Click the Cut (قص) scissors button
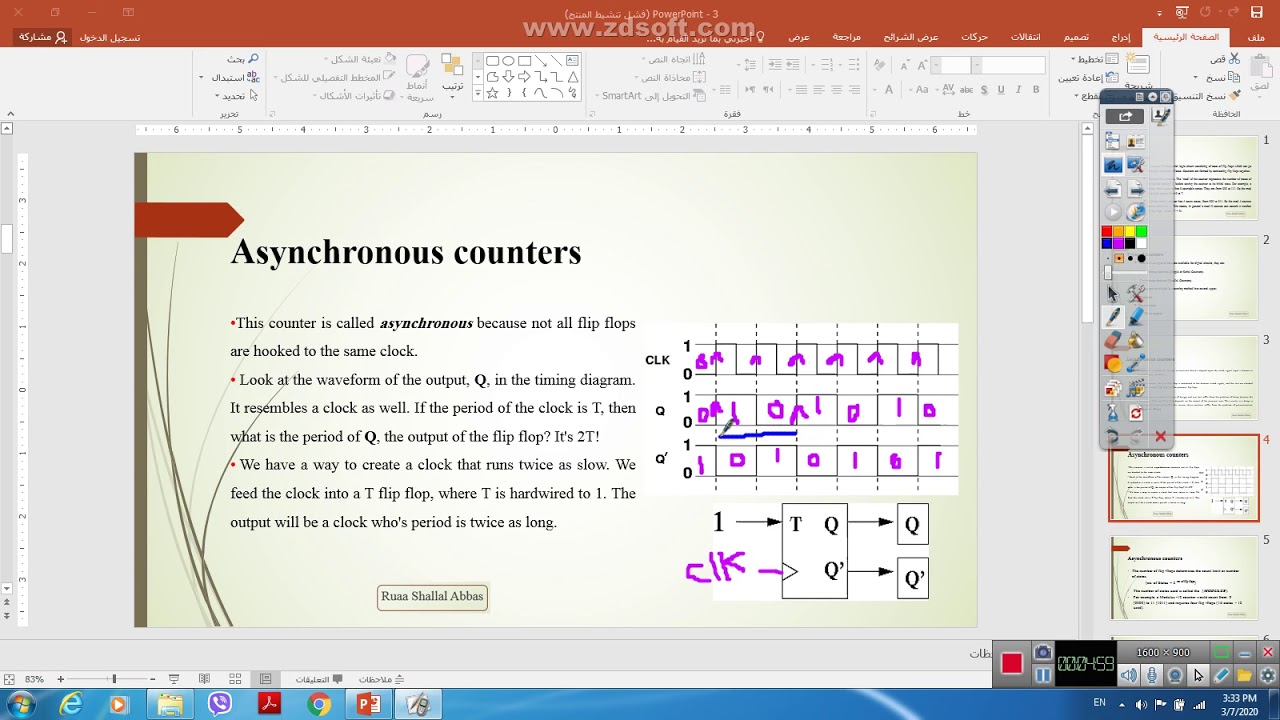 click(1224, 59)
